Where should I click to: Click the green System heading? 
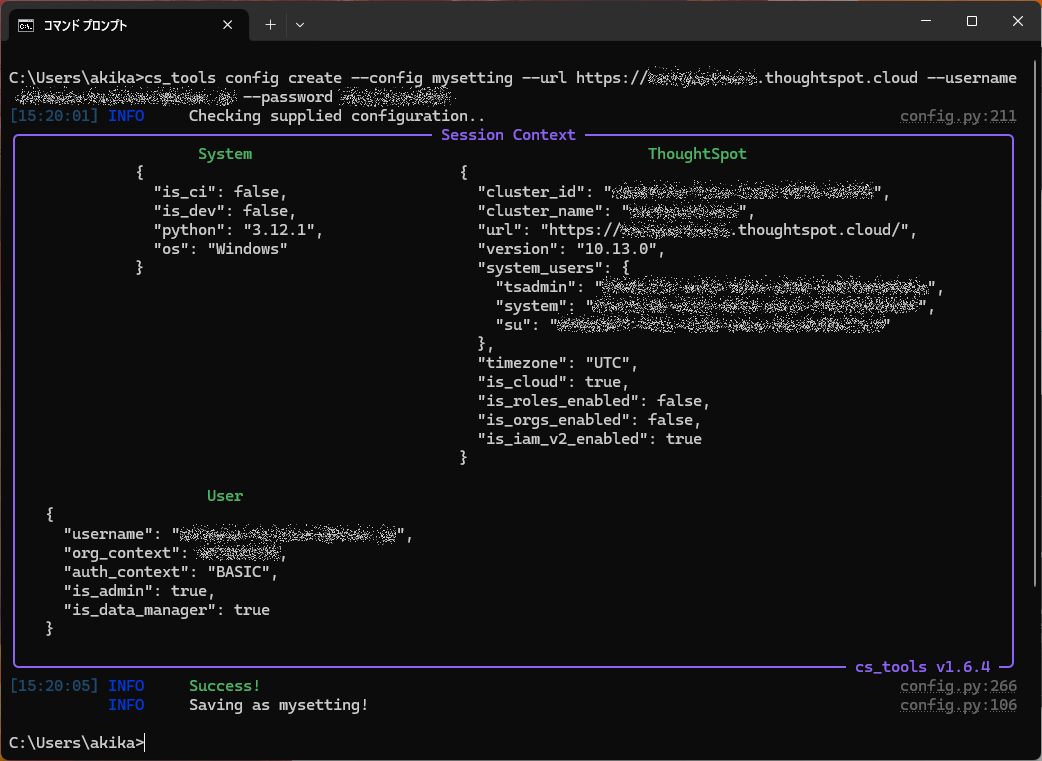[225, 154]
